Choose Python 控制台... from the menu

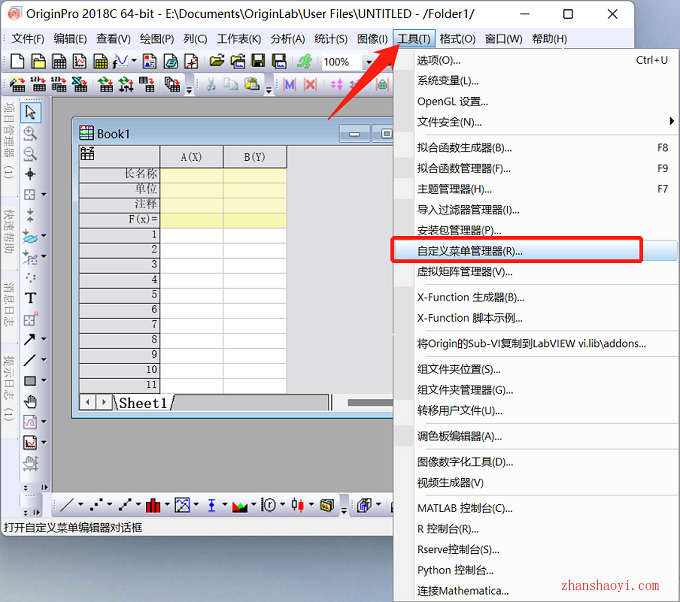click(x=536, y=570)
